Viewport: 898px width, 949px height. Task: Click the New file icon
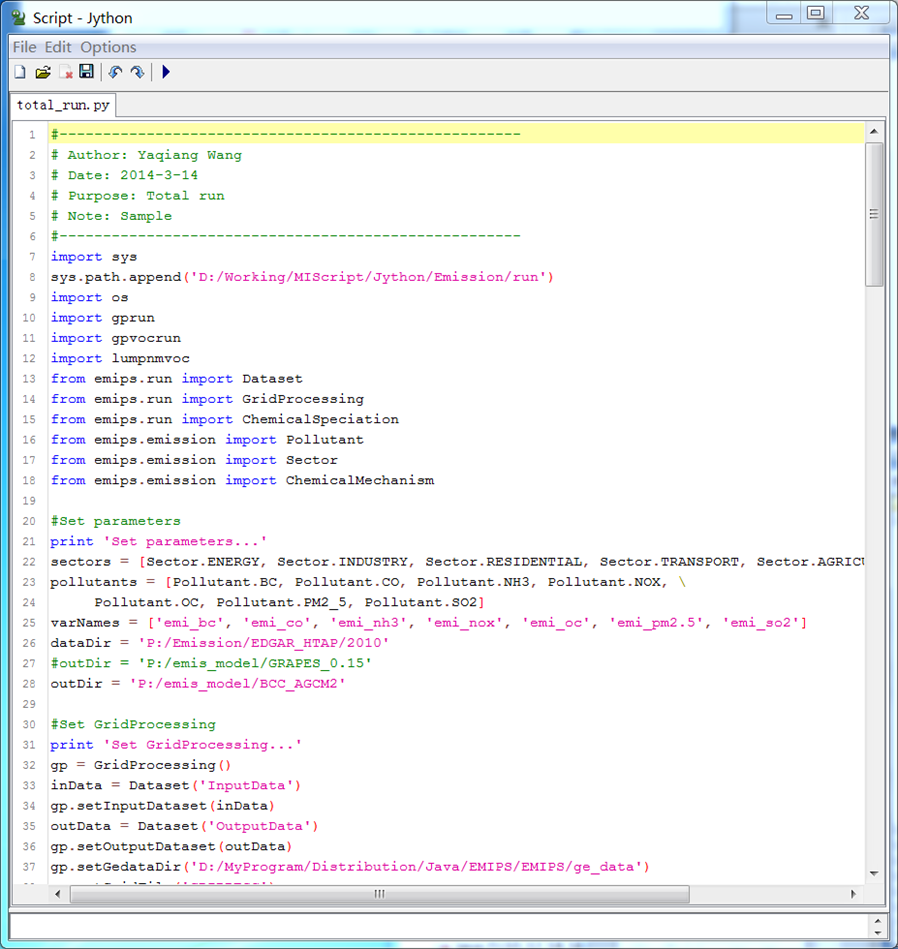tap(20, 72)
